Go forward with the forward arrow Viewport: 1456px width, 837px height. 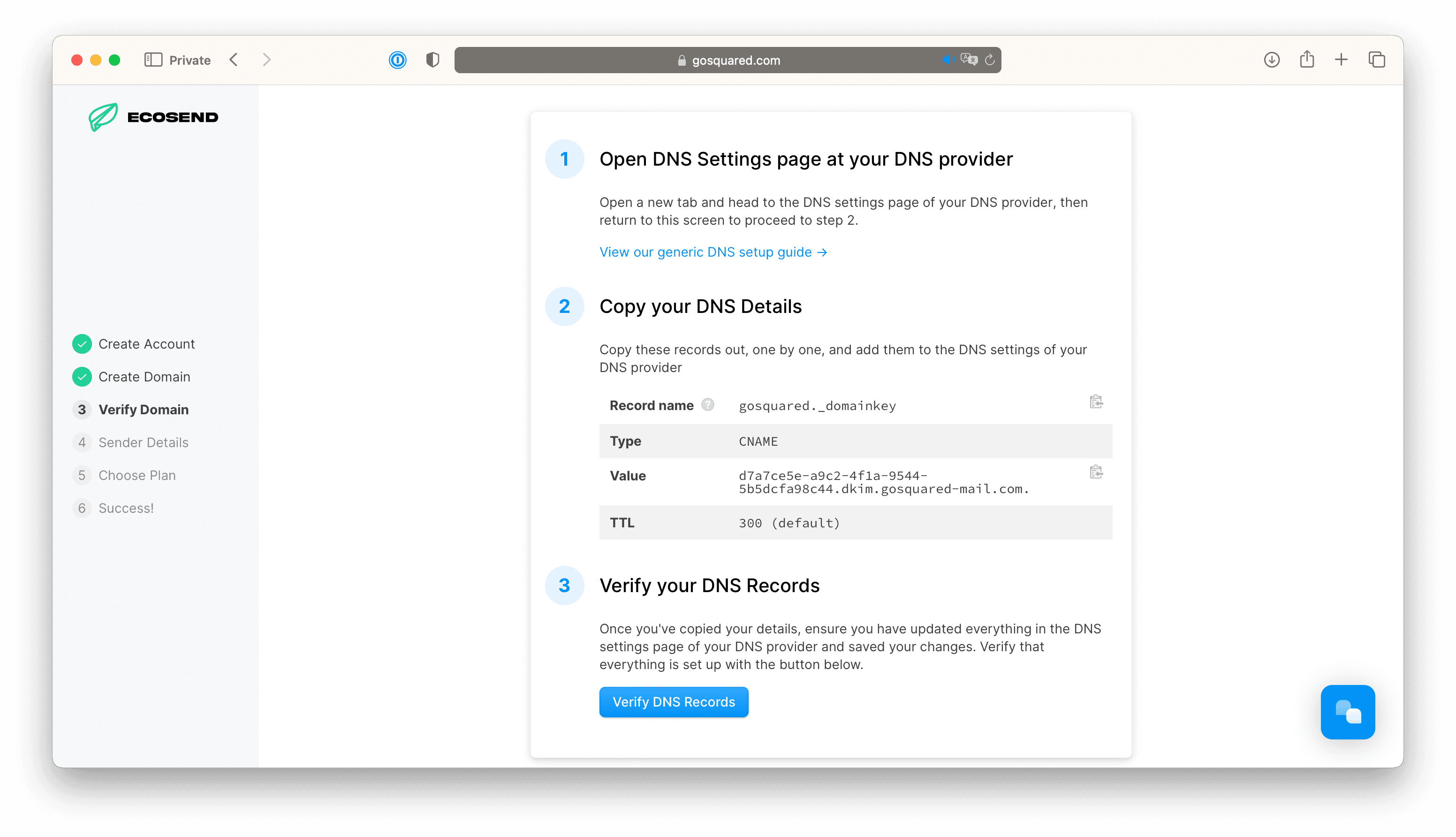[x=266, y=60]
